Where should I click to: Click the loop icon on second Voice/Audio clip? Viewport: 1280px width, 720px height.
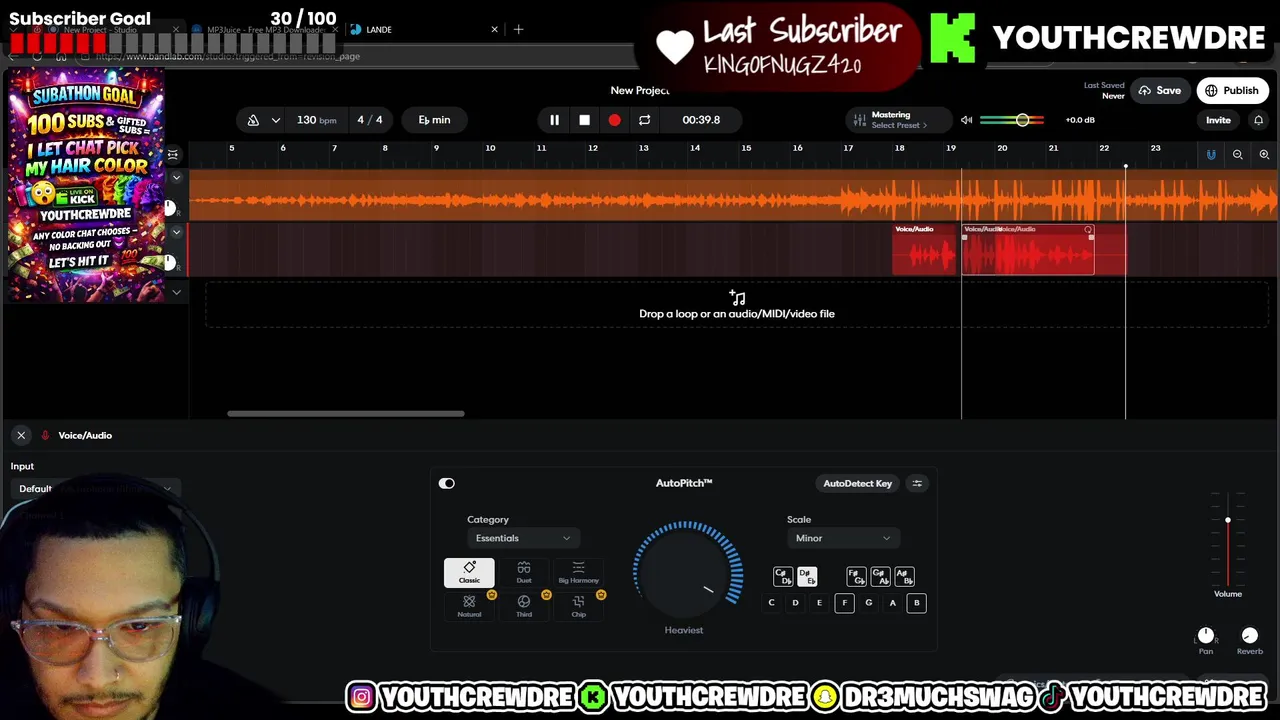tap(1088, 230)
